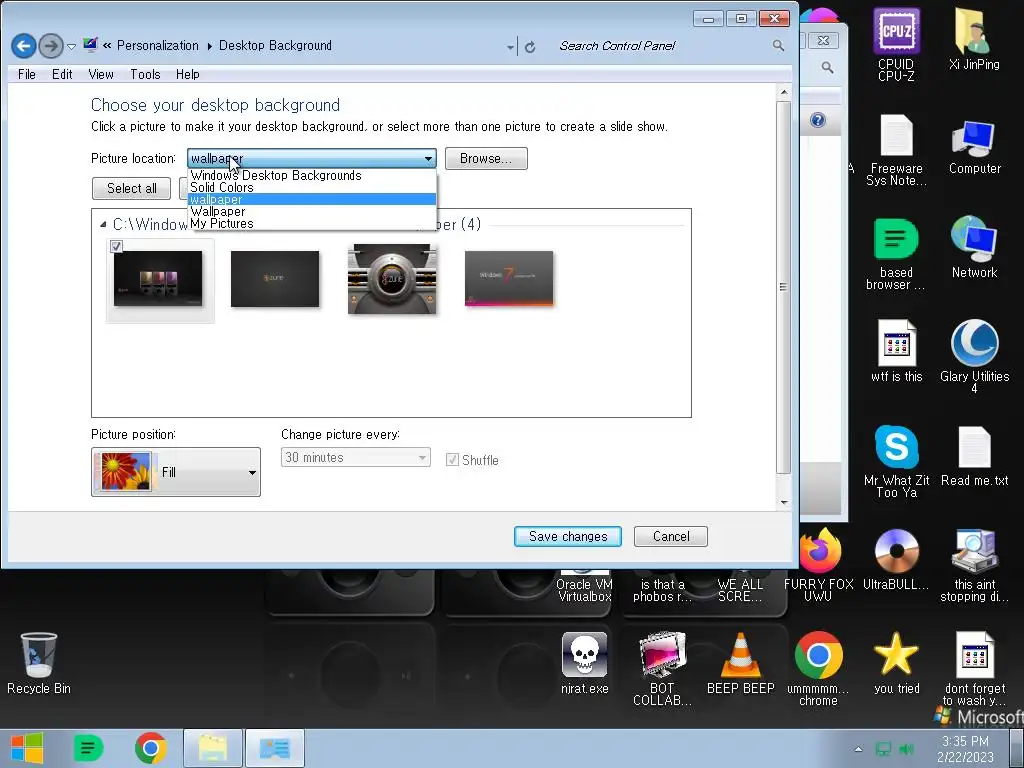Launch ummmmm... chrome desktop shortcut
This screenshot has height=768, width=1024.
click(818, 669)
